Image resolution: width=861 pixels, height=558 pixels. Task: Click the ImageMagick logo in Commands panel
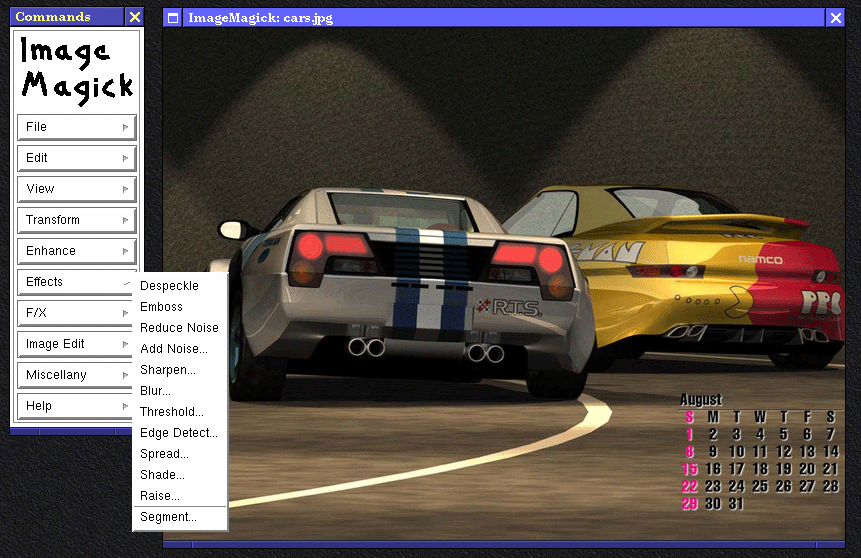76,70
